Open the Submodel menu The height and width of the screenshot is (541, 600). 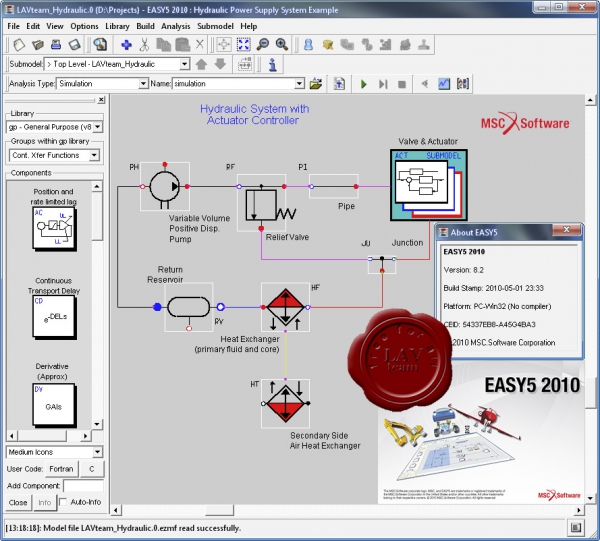[x=215, y=26]
